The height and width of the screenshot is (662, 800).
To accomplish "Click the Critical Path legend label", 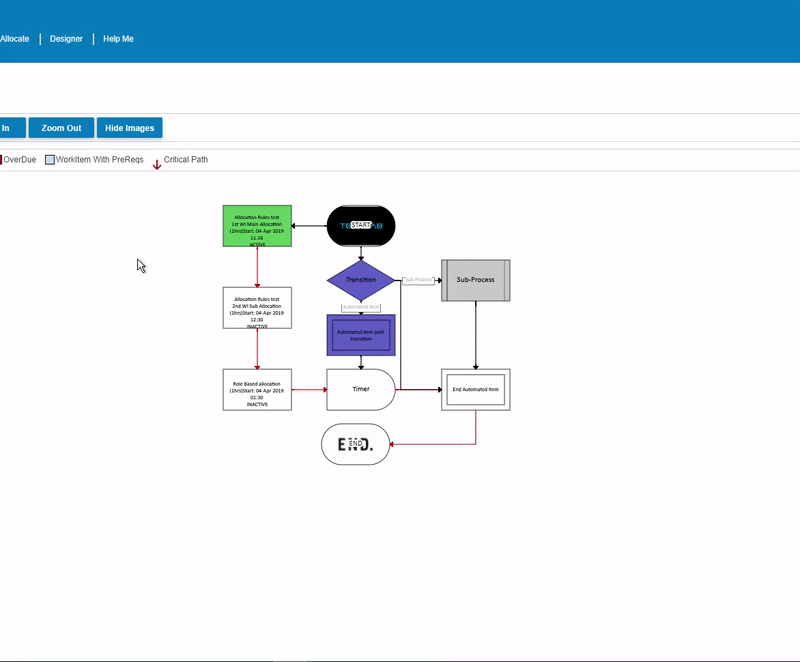I will click(x=186, y=160).
